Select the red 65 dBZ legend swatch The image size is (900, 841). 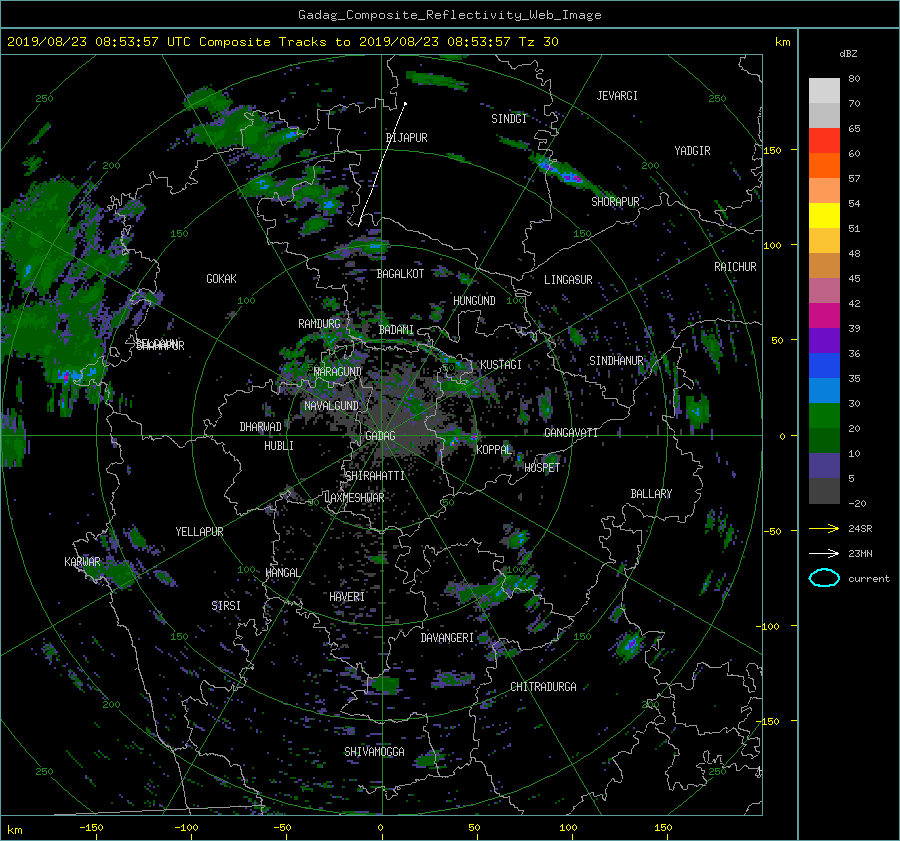[x=824, y=140]
